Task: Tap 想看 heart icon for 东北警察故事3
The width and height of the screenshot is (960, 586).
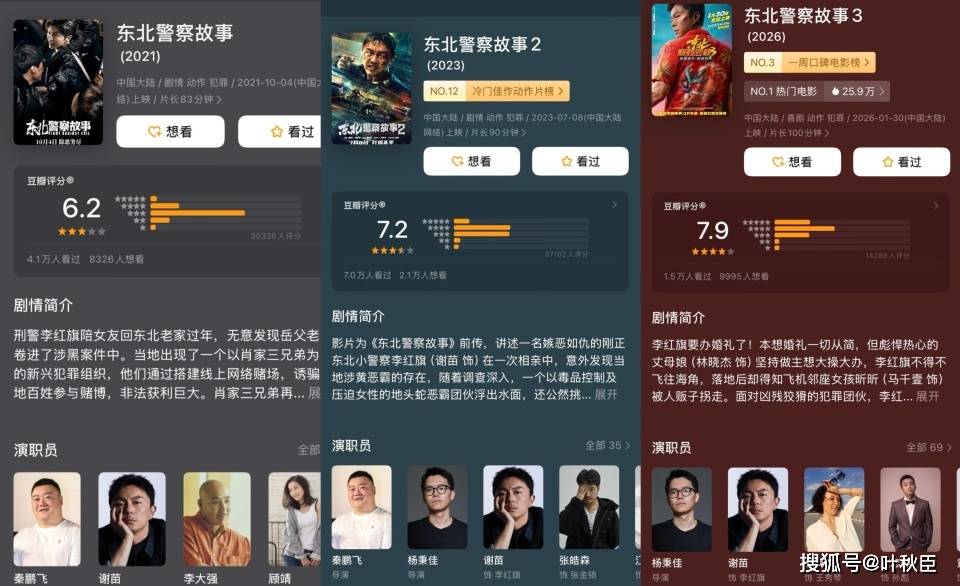Action: pos(778,162)
